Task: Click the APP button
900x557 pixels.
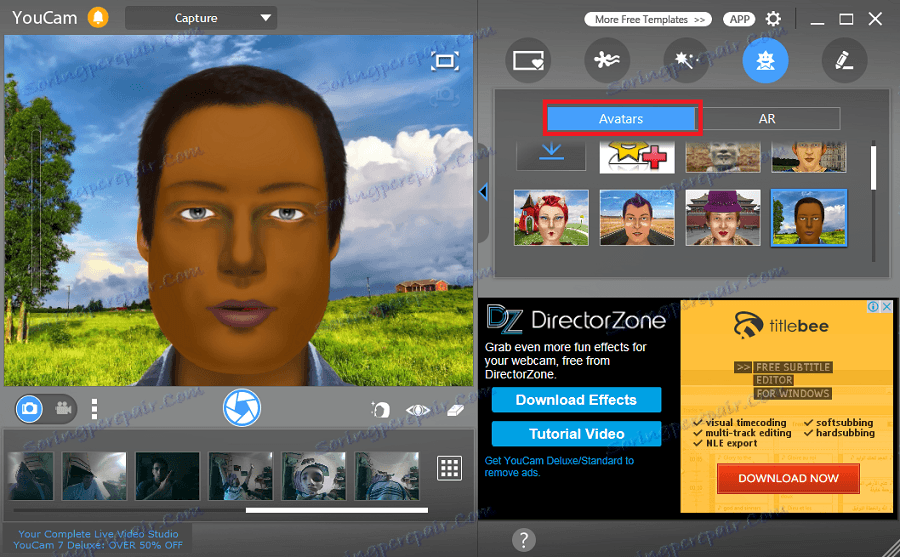Action: click(739, 19)
